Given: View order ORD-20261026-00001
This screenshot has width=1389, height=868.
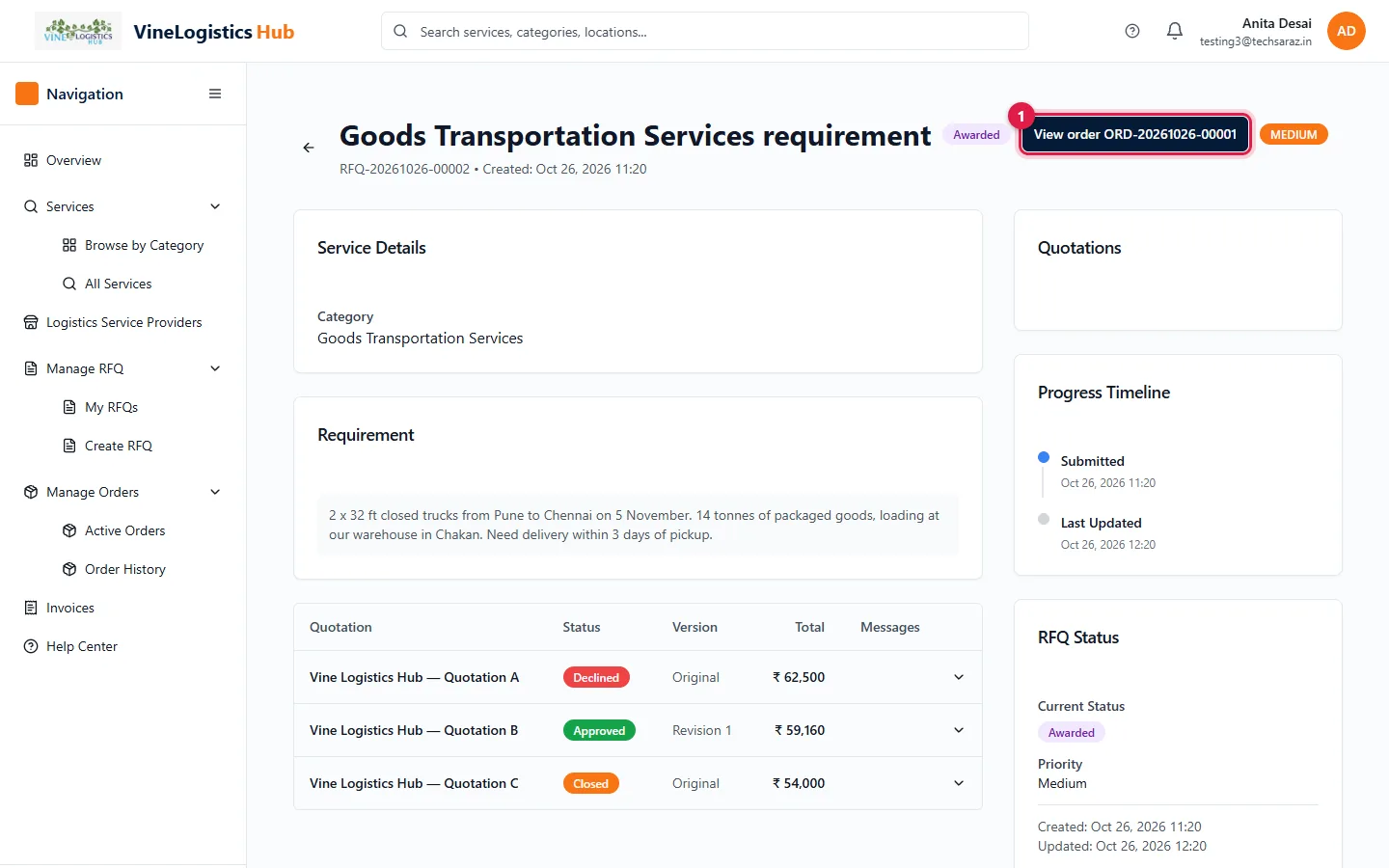Looking at the screenshot, I should (x=1135, y=134).
